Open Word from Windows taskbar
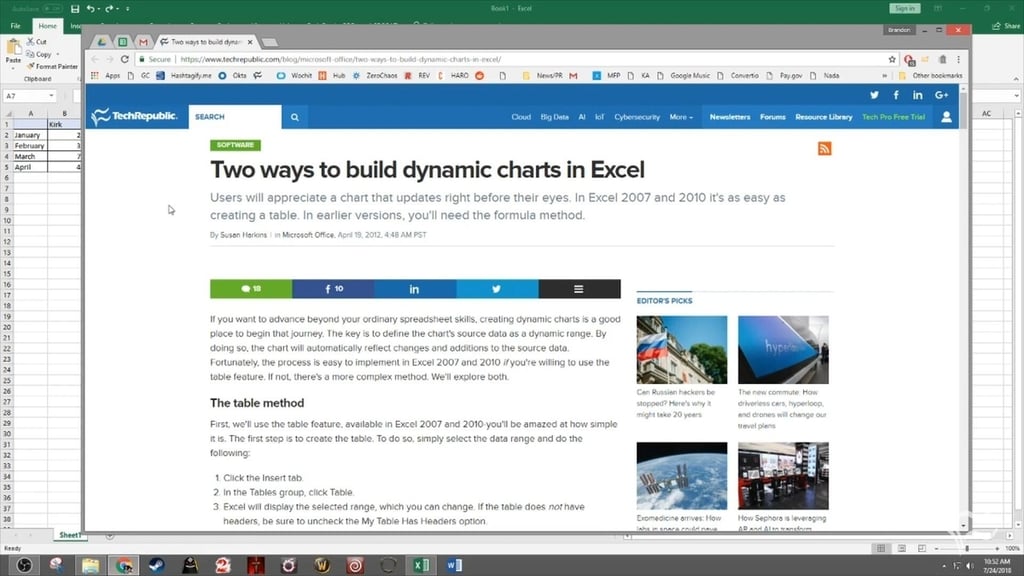The image size is (1024, 576). 455,565
